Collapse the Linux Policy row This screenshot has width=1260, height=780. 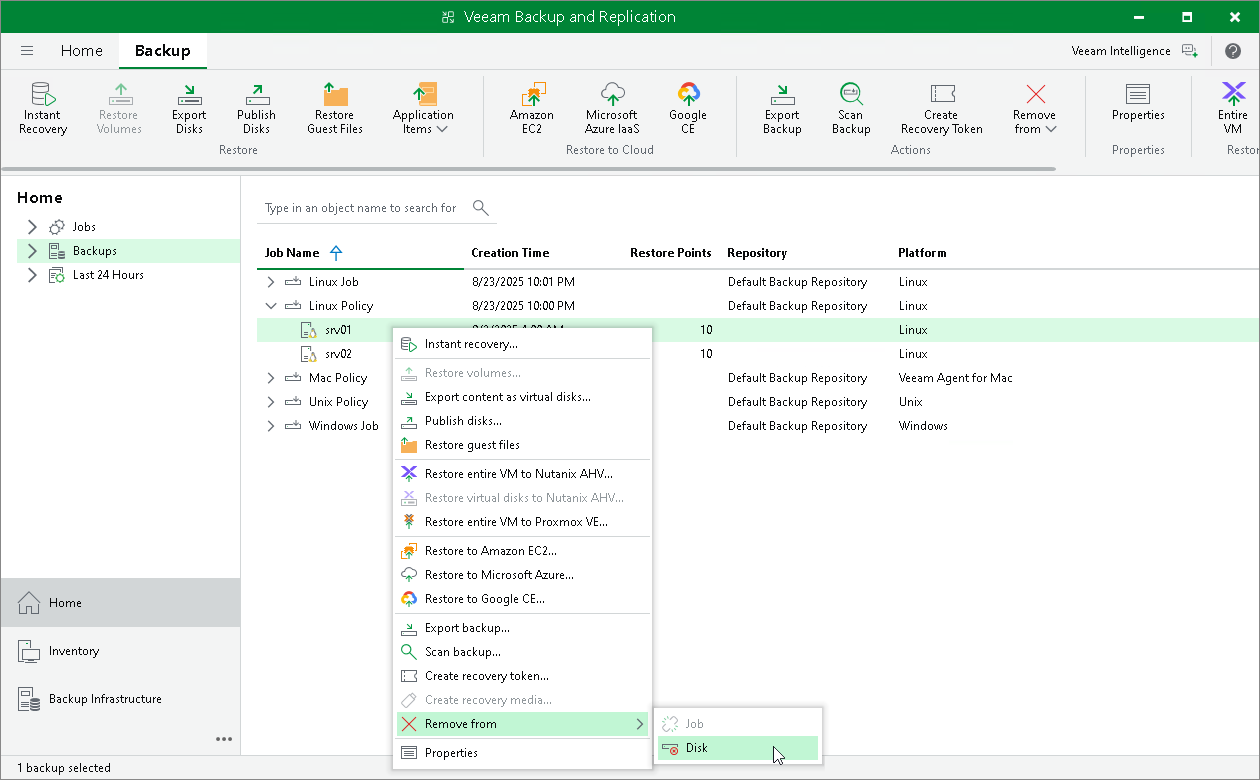pyautogui.click(x=271, y=306)
